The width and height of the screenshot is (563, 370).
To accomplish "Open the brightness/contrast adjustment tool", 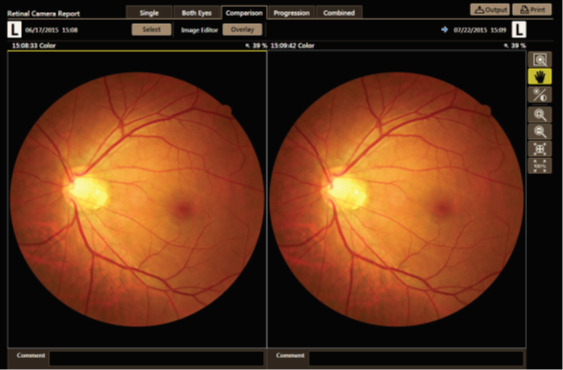I will [540, 94].
